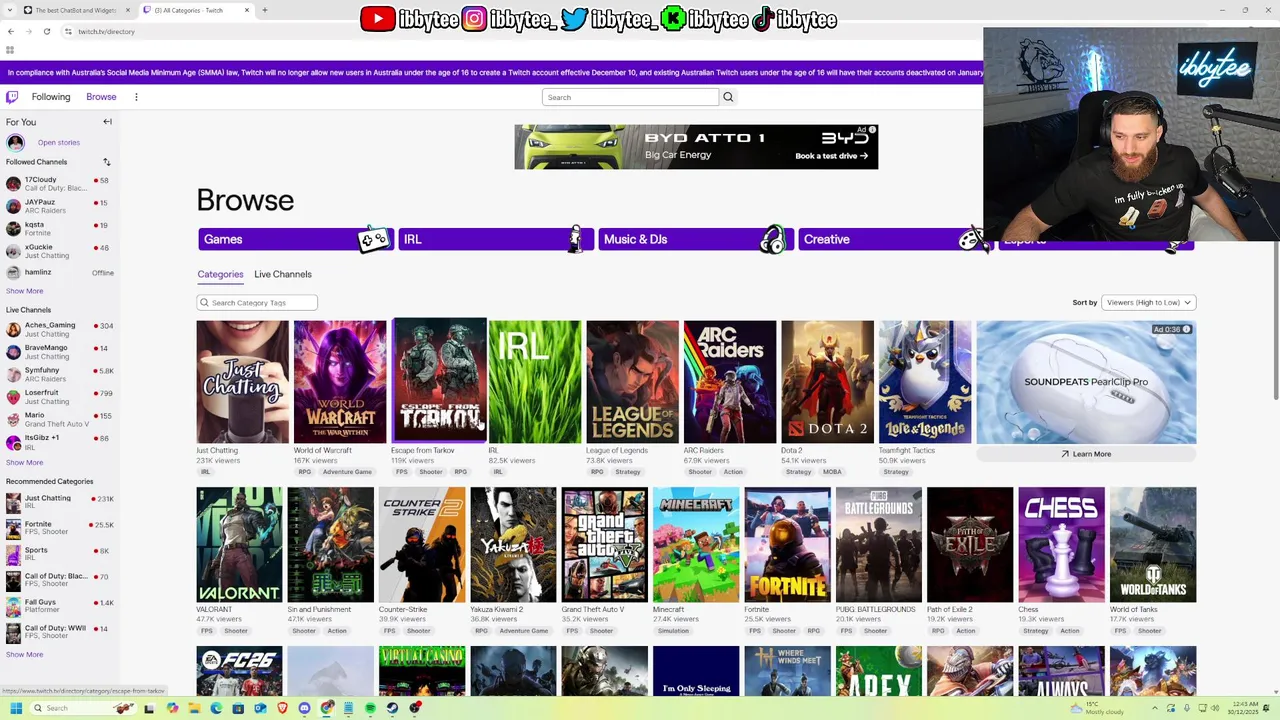Screen dimensions: 1280x720
Task: Click the Simulation tag under Minecraft
Action: click(673, 631)
